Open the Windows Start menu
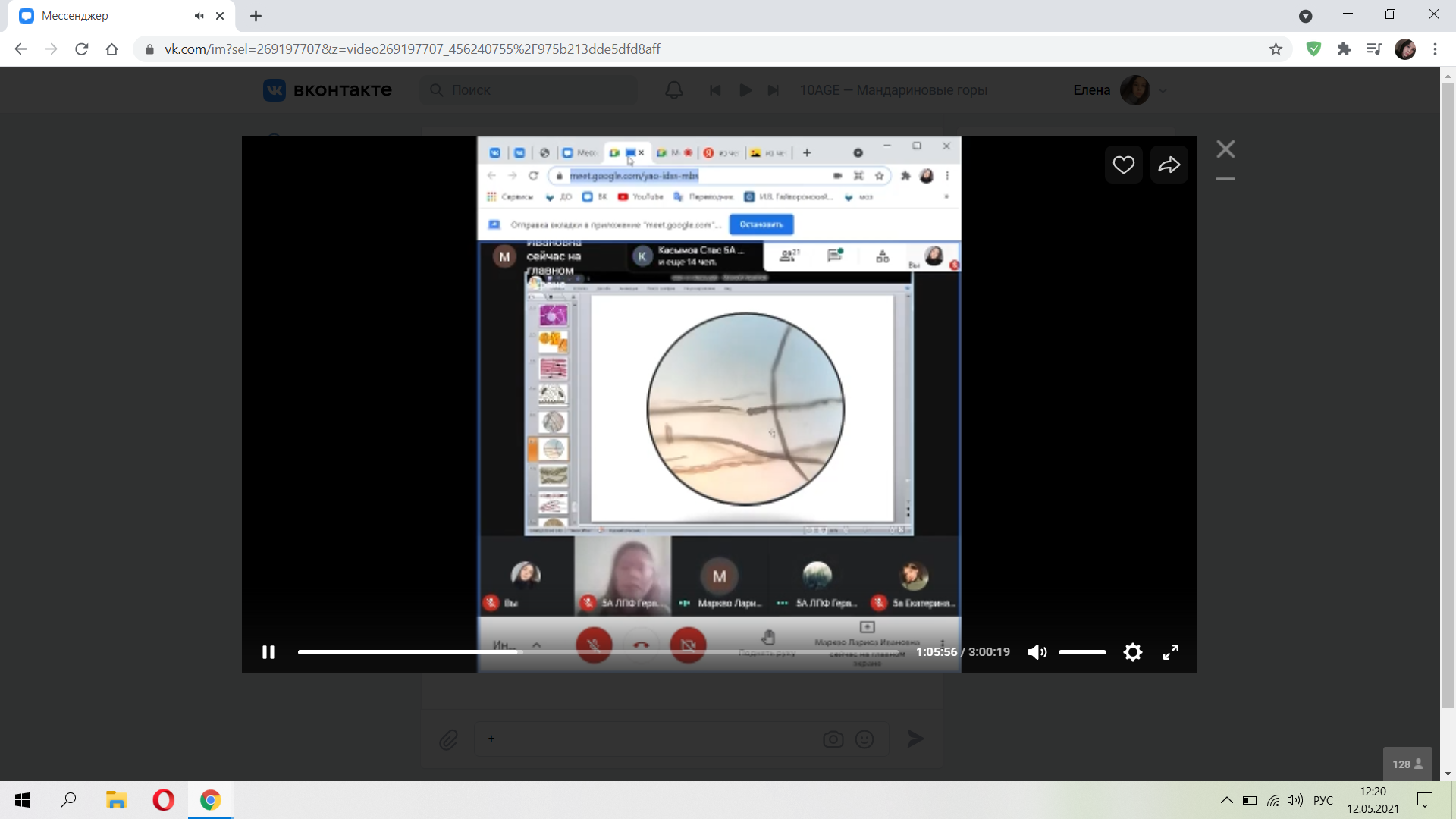This screenshot has height=819, width=1456. pyautogui.click(x=23, y=800)
